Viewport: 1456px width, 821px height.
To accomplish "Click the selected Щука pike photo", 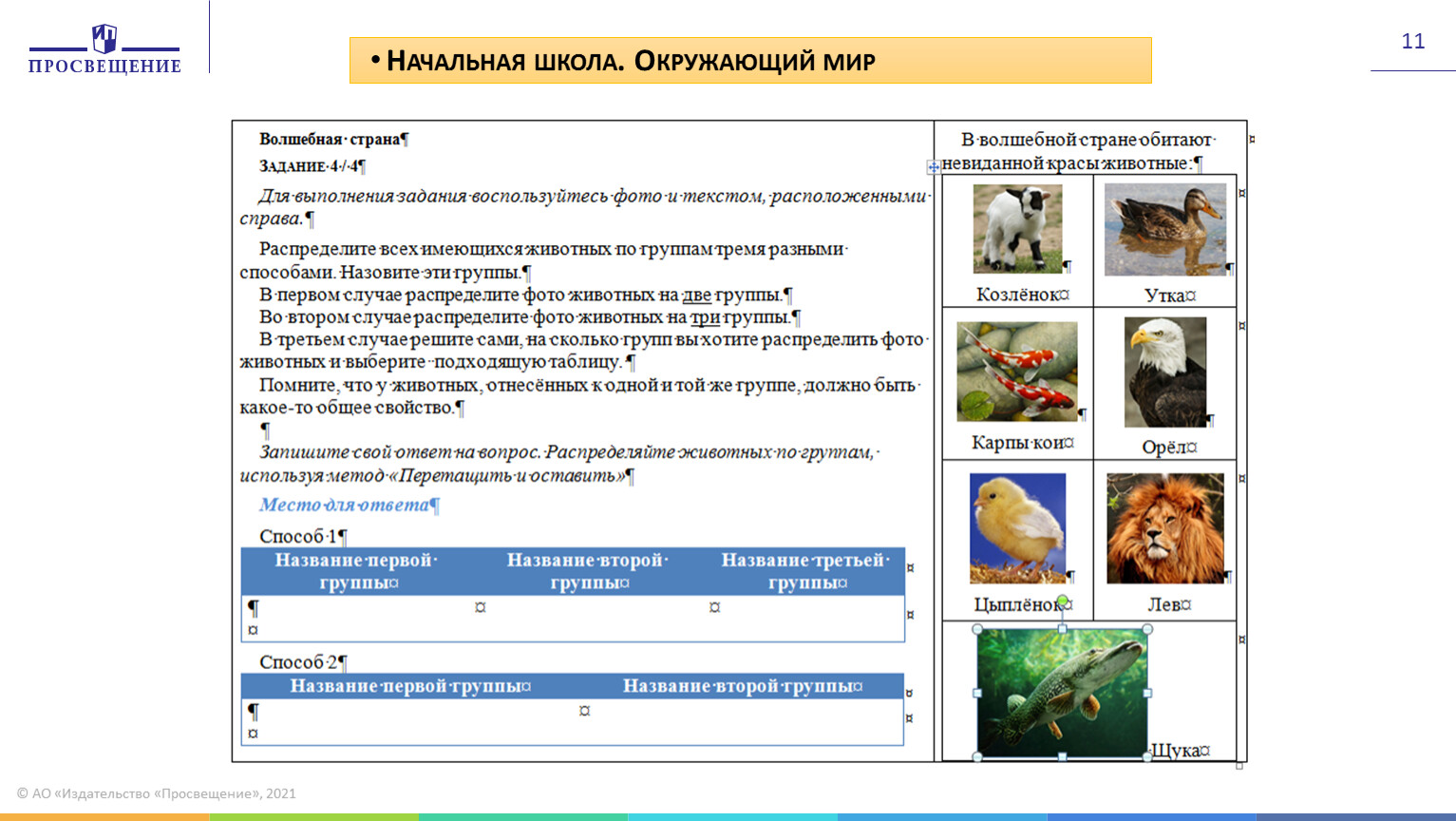I will click(x=1062, y=693).
